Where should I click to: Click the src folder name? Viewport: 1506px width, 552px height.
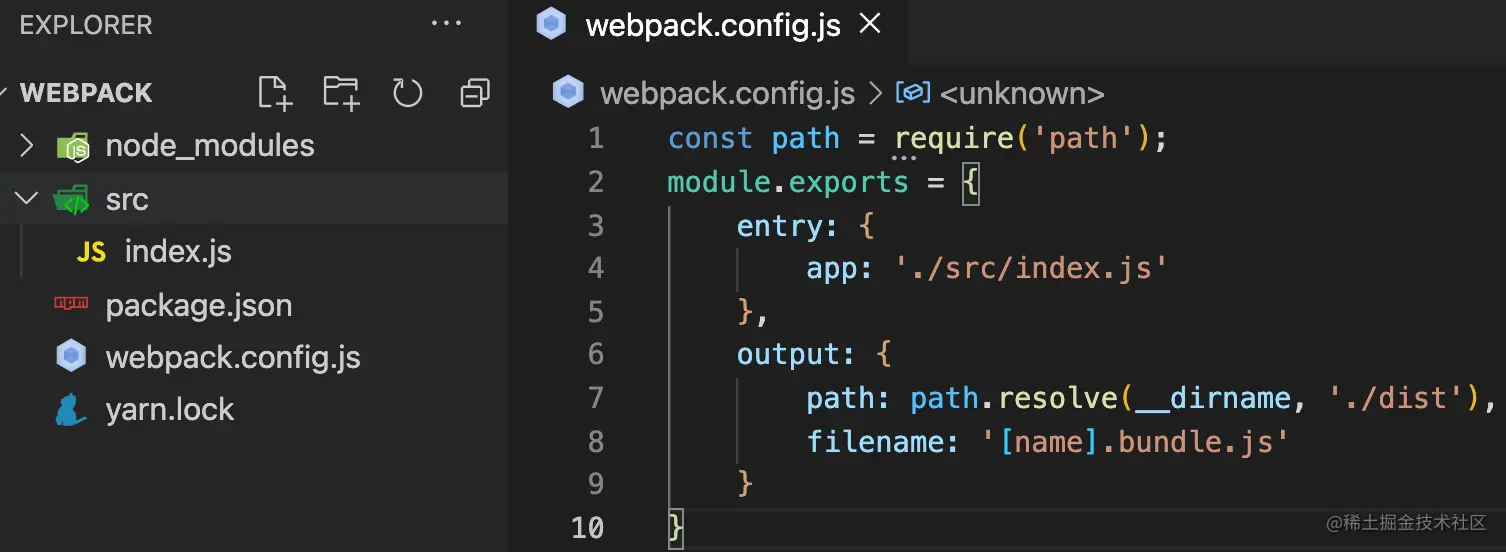tap(127, 200)
